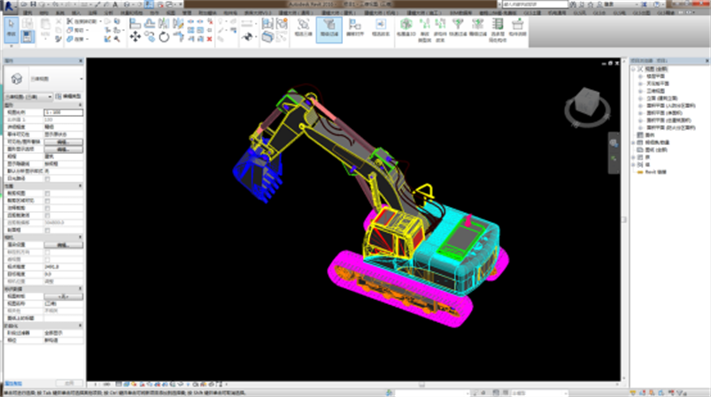Enable the Crop View checkbox
Screen dimensions: 711x397
[x=47, y=194]
